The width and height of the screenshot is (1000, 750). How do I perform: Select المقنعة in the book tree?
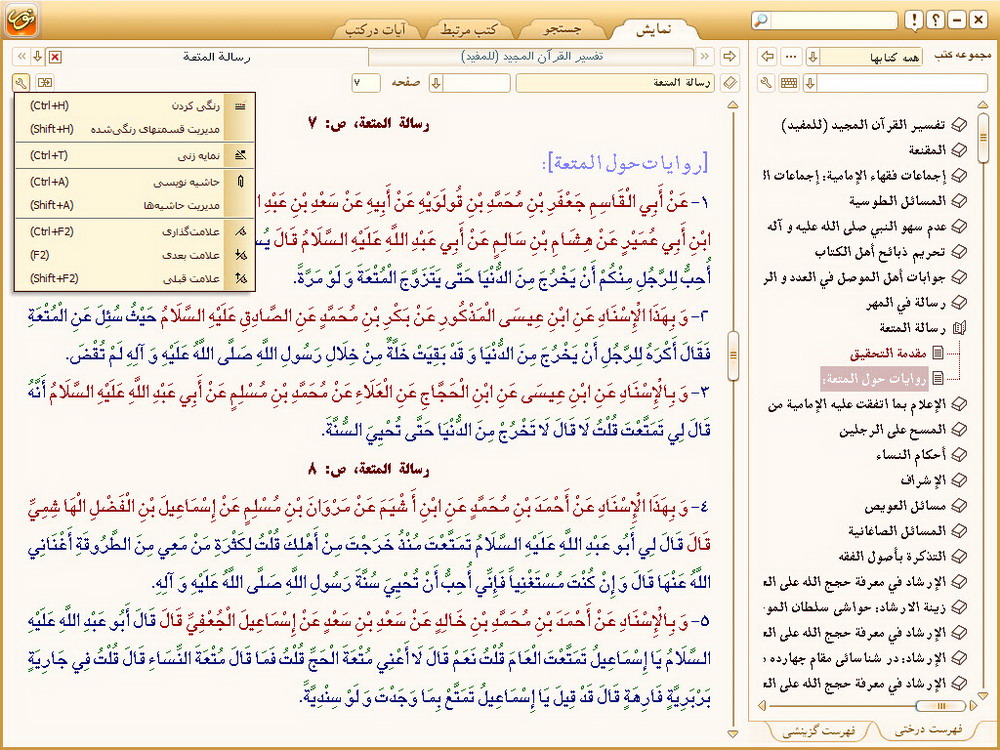point(927,151)
